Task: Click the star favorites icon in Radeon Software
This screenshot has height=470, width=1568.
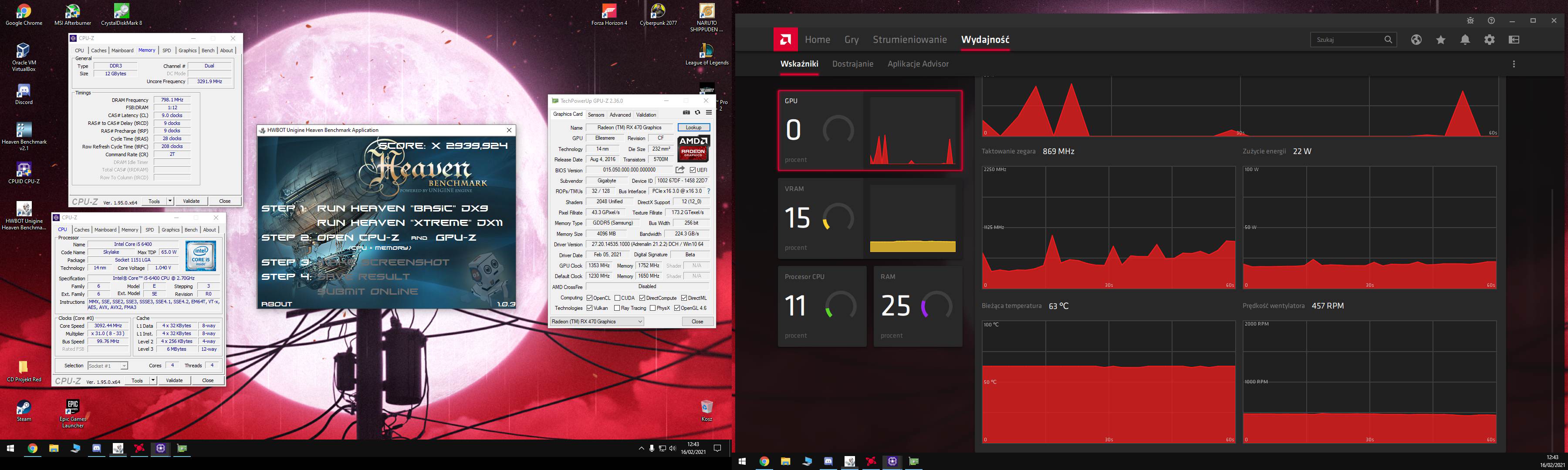Action: pyautogui.click(x=1441, y=40)
